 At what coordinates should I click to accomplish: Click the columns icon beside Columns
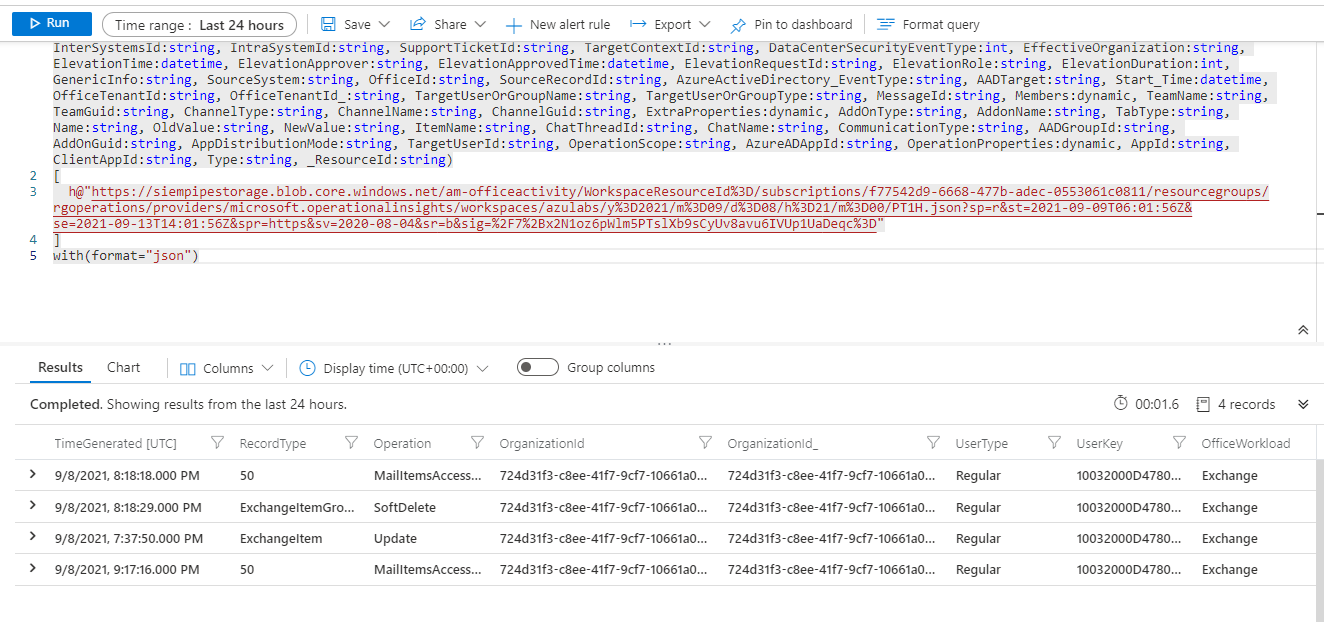(x=187, y=368)
